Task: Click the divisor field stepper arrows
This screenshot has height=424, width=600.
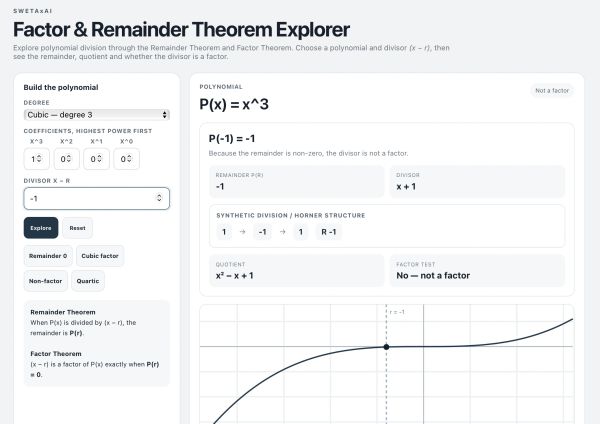Action: [x=159, y=198]
